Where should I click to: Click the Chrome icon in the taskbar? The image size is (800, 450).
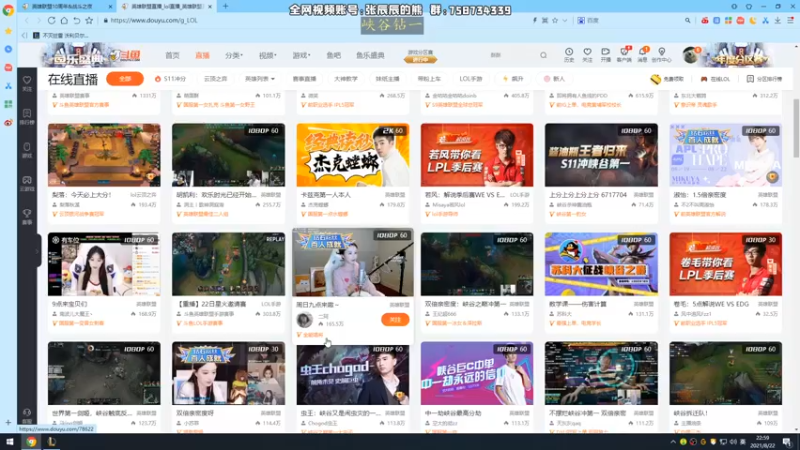click(x=31, y=442)
